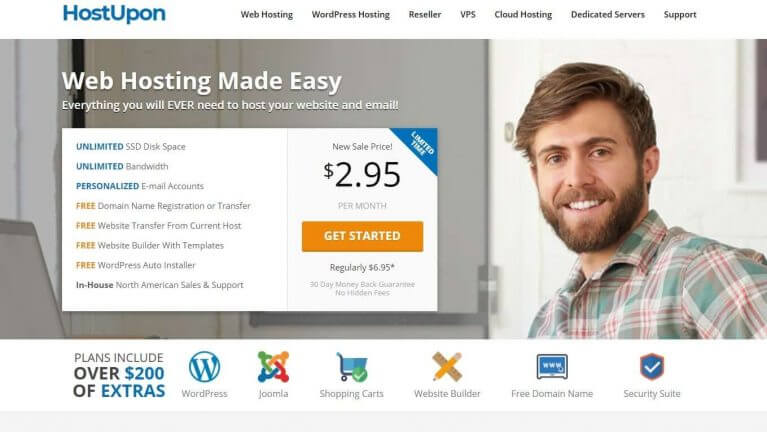Click Free Domain Name Registration or Transfer feature
Image resolution: width=767 pixels, height=432 pixels.
tap(163, 206)
